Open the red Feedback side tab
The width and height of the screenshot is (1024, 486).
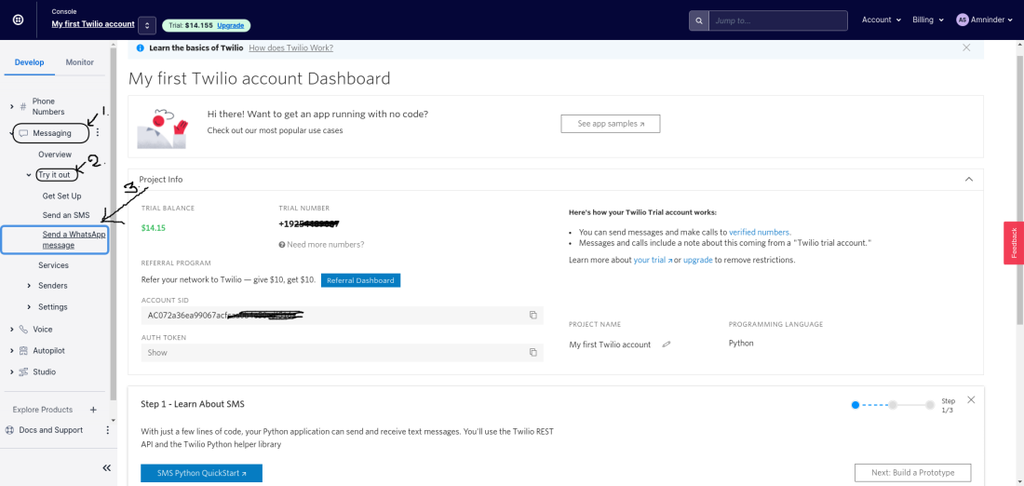[x=1013, y=243]
